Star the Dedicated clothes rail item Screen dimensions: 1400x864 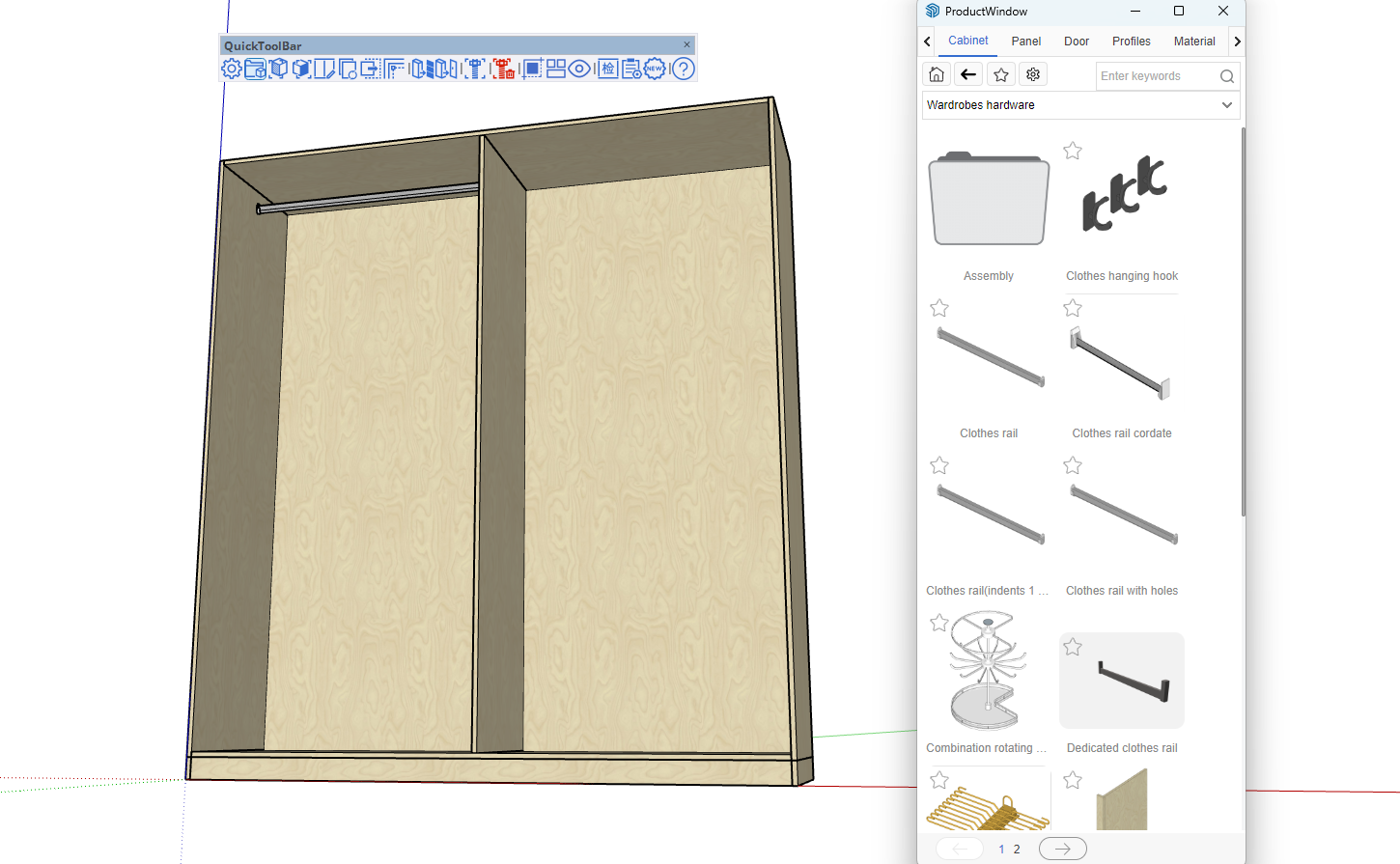point(1073,648)
